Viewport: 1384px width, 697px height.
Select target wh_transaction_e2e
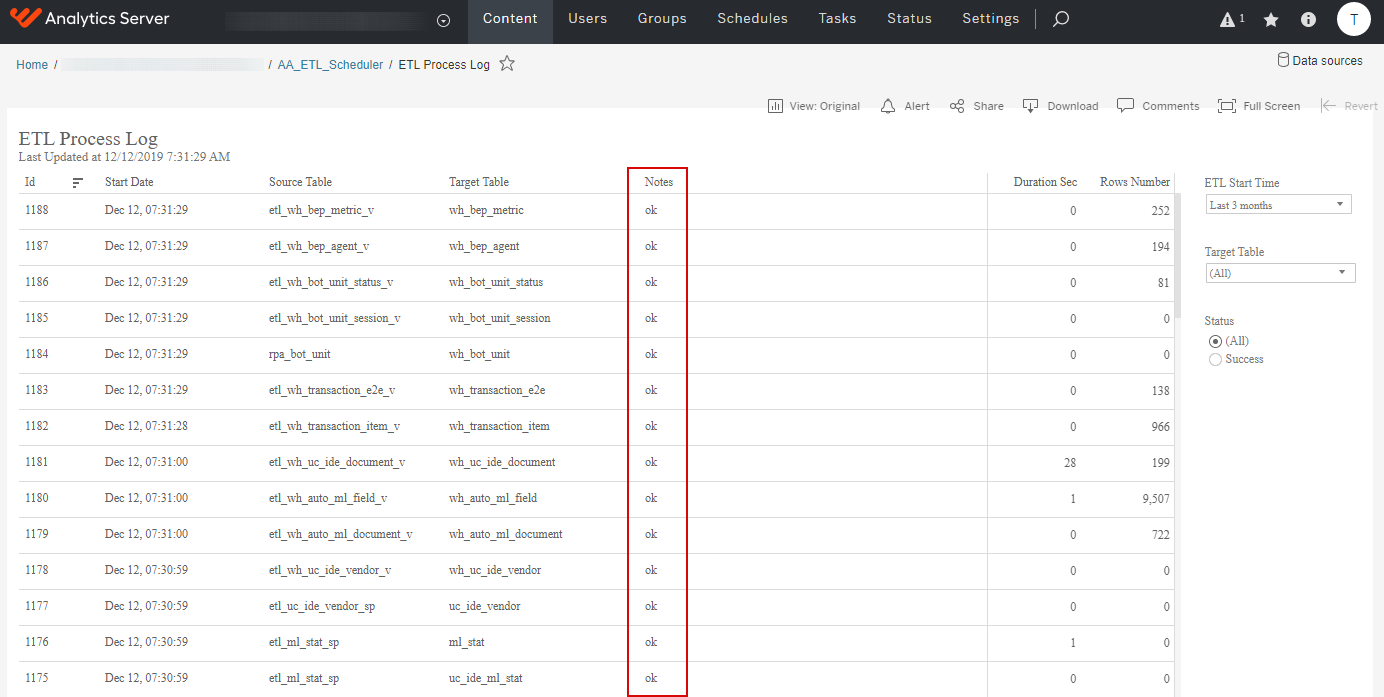click(x=497, y=391)
